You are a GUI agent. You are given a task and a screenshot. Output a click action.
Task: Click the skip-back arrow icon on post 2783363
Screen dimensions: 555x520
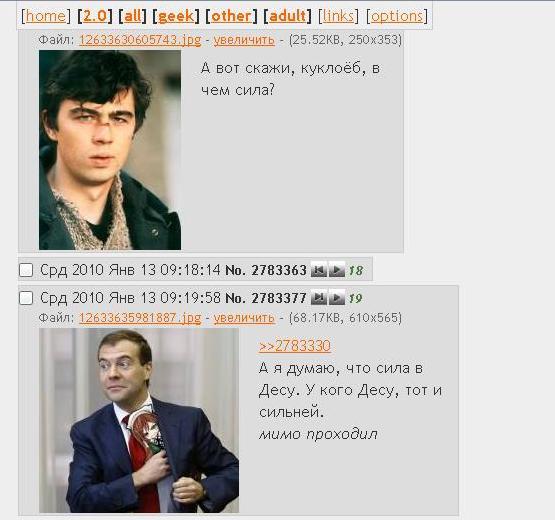coord(319,270)
